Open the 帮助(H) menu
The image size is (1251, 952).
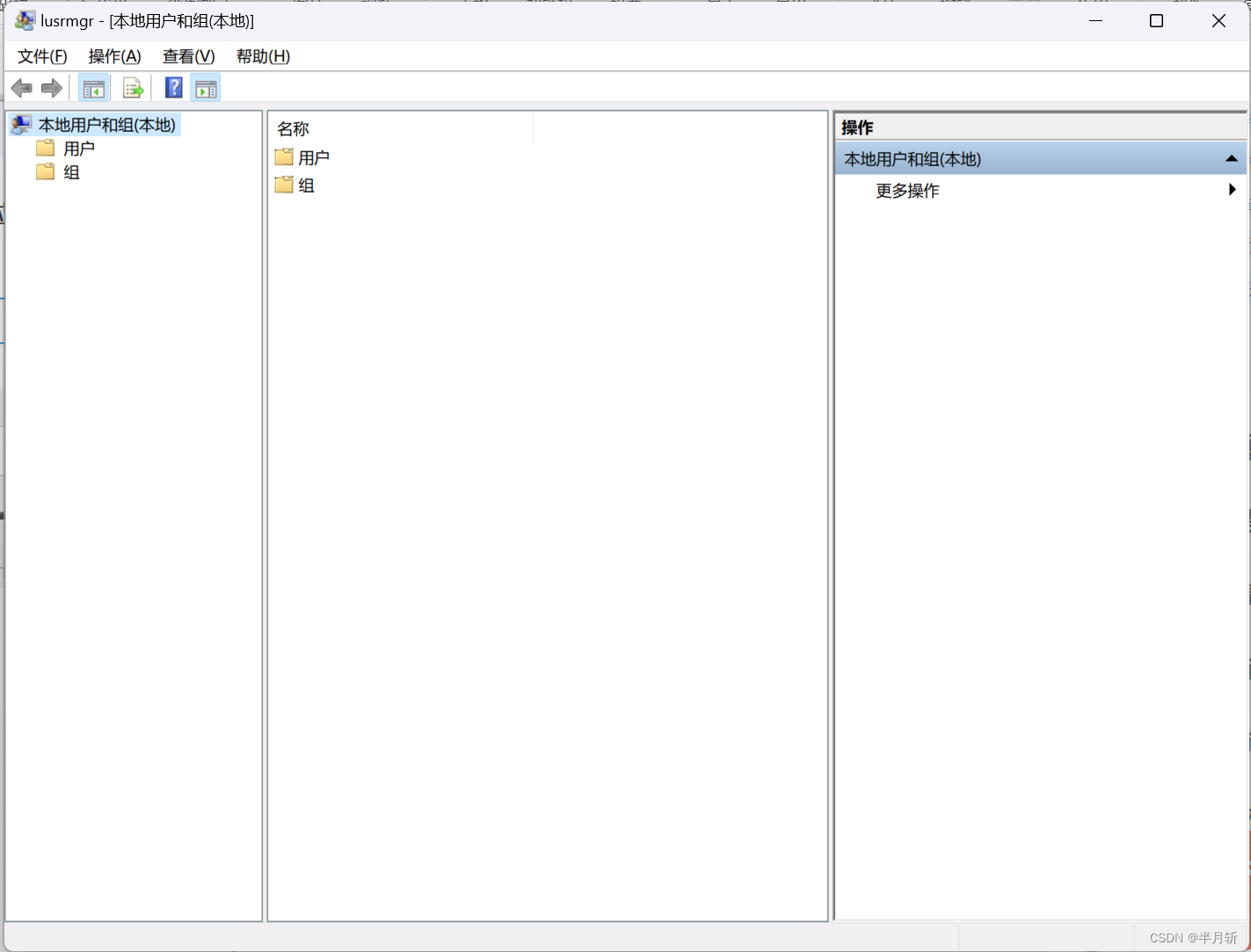pos(263,56)
